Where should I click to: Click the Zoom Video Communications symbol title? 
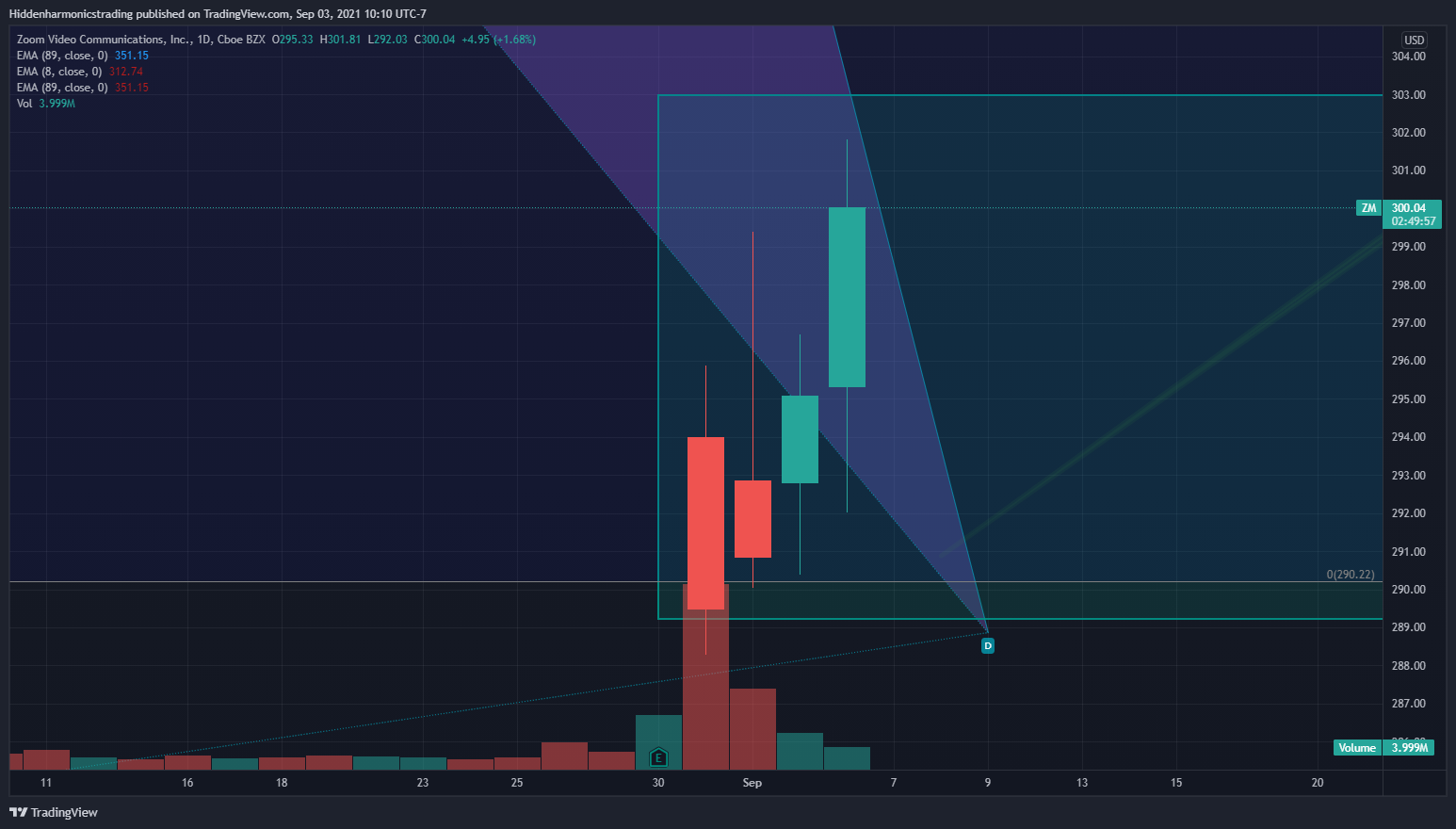pos(103,40)
